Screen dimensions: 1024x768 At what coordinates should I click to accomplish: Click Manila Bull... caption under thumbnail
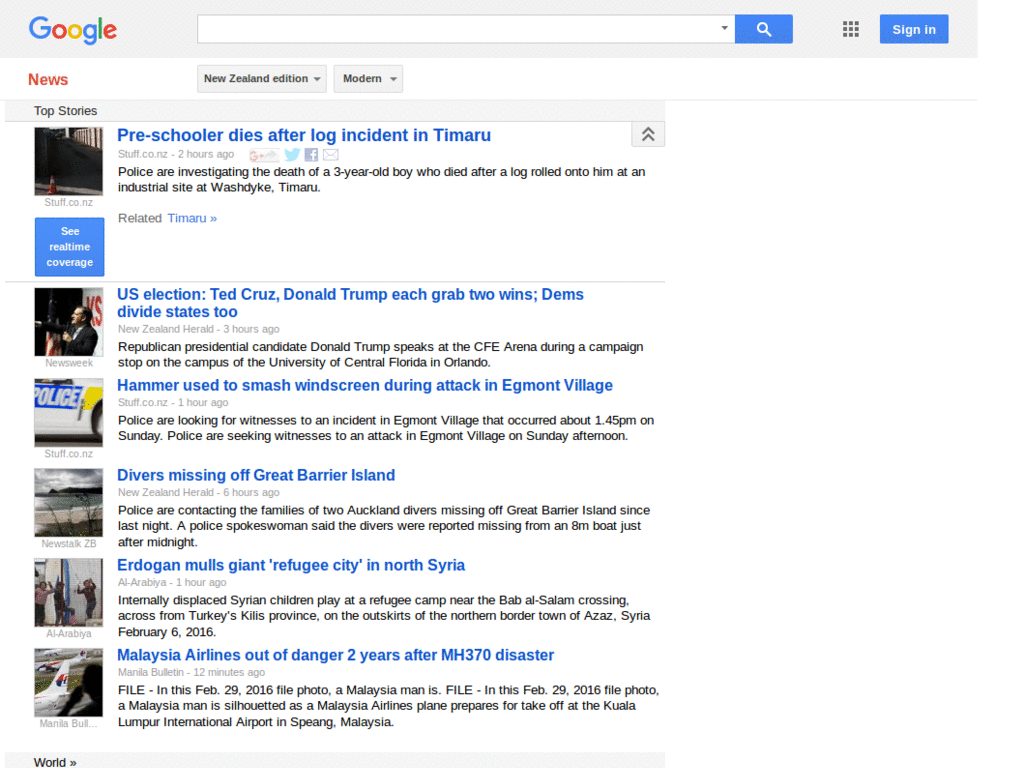coord(68,724)
